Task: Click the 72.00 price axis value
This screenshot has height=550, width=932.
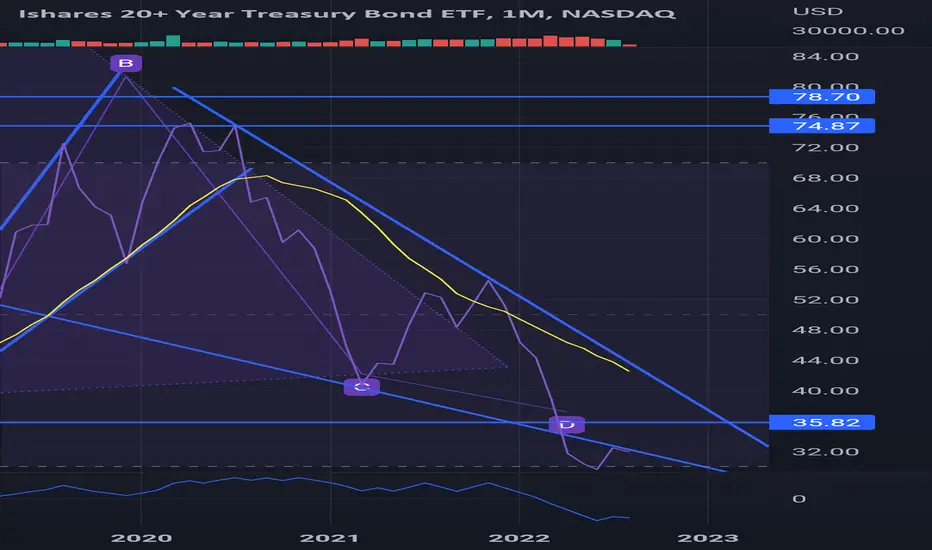Action: (x=826, y=147)
